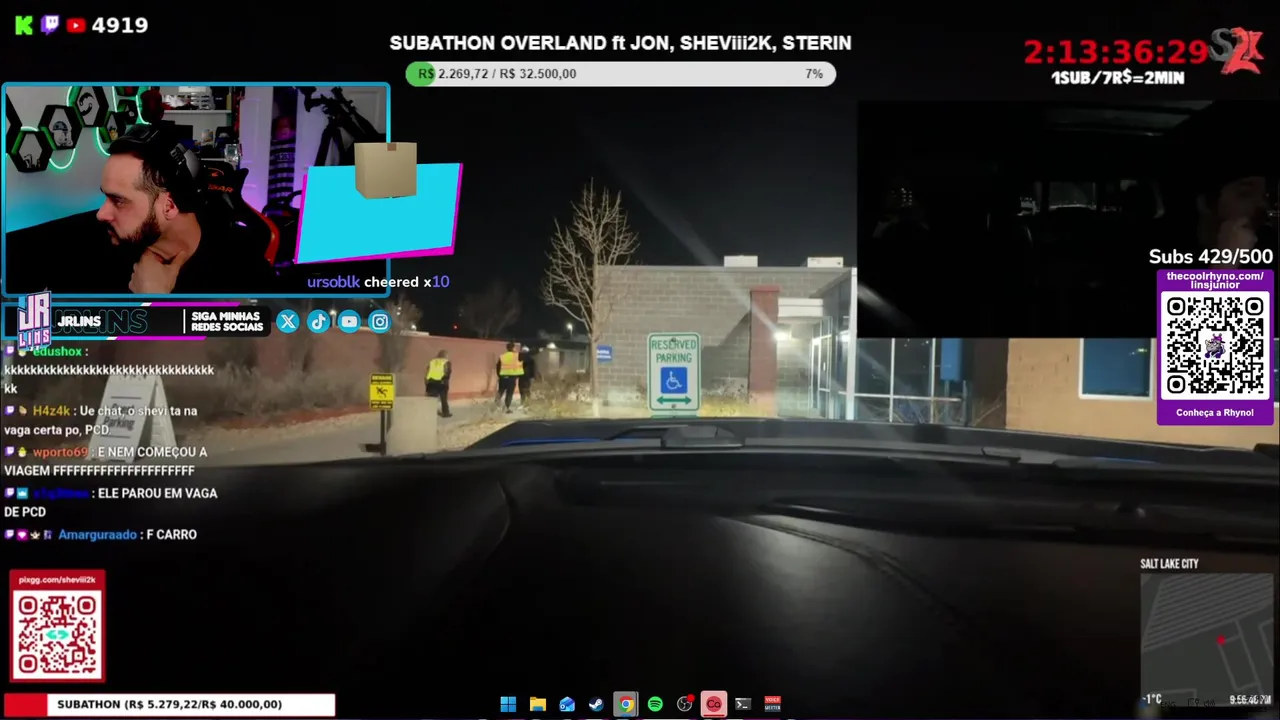Click SIGA MINHAS REDES SOCIAIS text
Viewport: 1280px width, 720px height.
pyautogui.click(x=227, y=321)
